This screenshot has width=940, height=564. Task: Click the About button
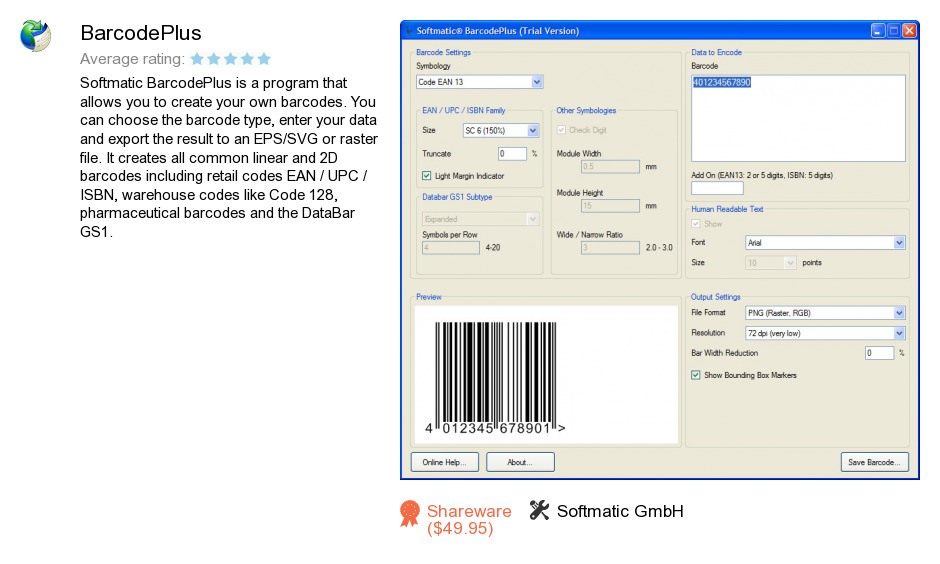click(520, 462)
